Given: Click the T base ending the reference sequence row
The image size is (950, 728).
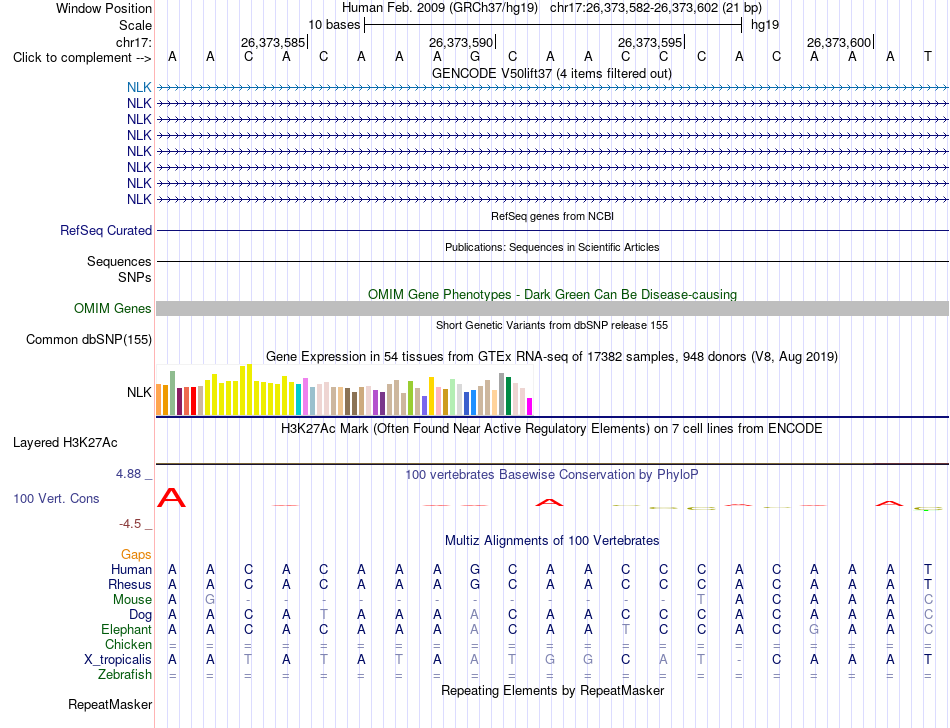Looking at the screenshot, I should 928,56.
